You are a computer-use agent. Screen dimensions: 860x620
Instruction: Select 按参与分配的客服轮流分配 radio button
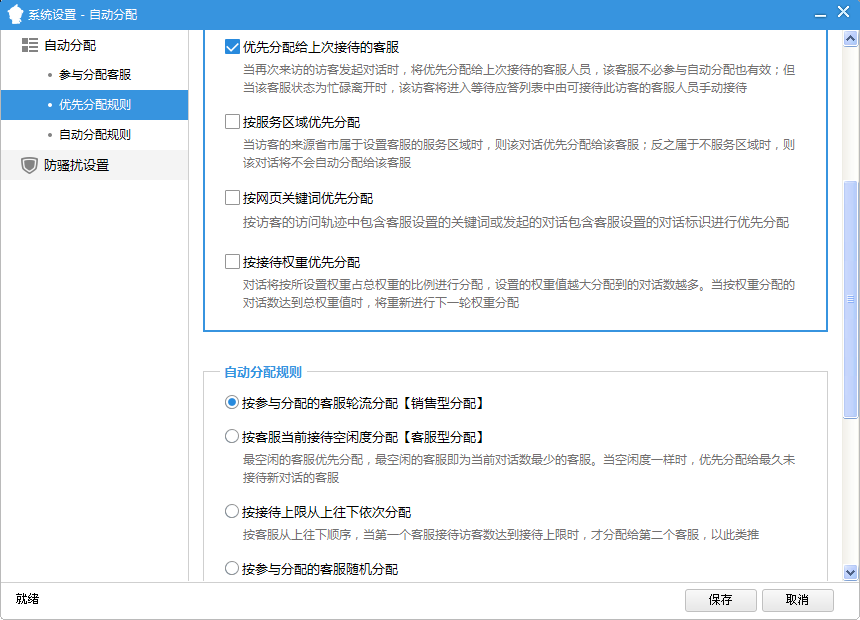(232, 403)
